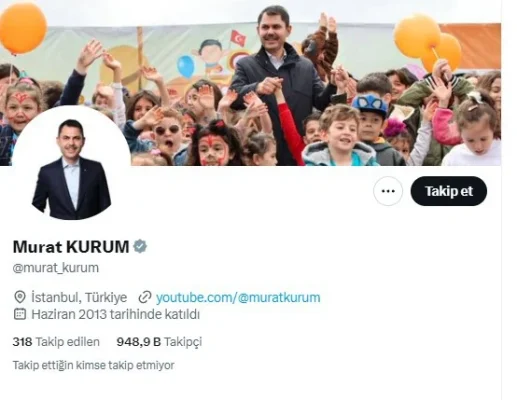Click Haziran 2013 tarihinde katıldı text
This screenshot has height=400, width=517.
point(115,314)
